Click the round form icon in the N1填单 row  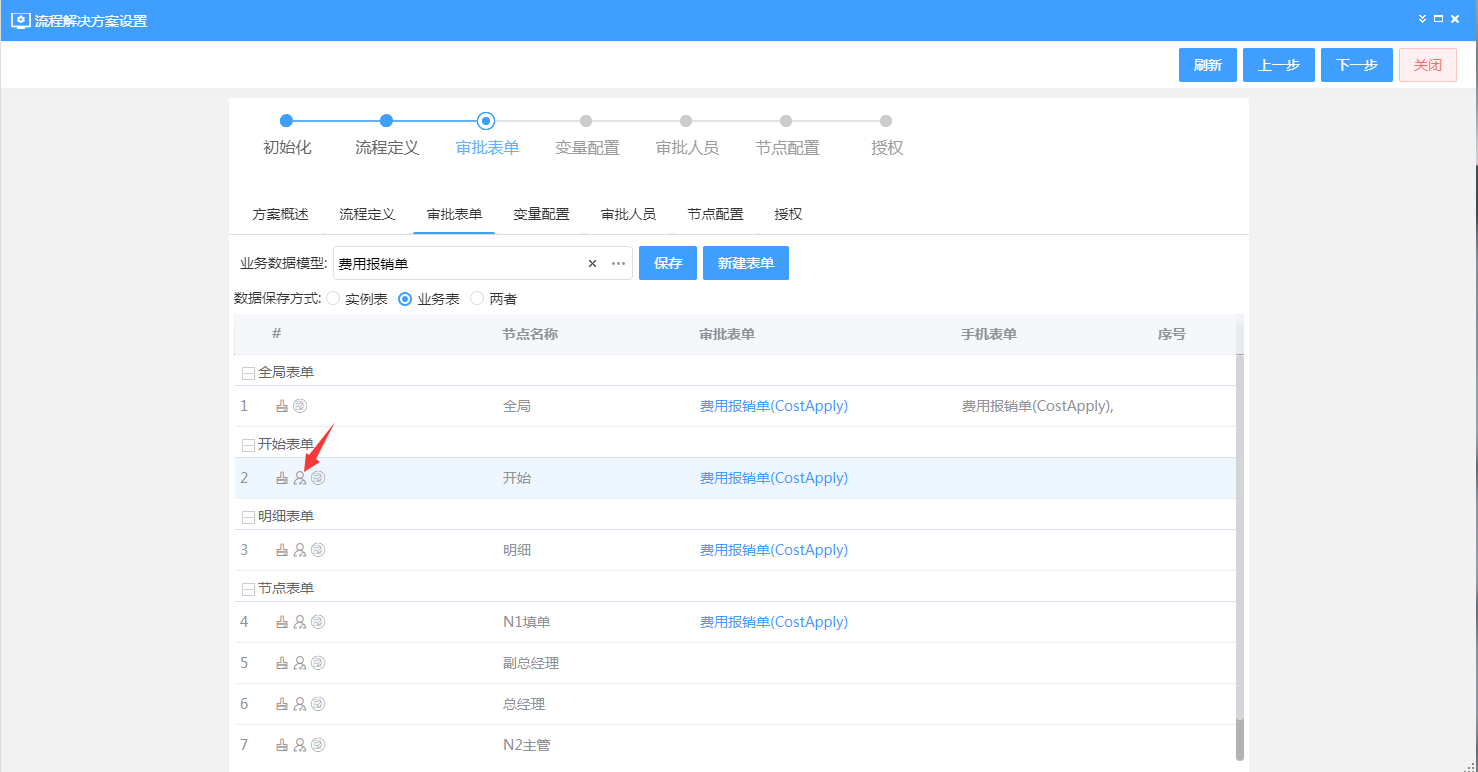[x=318, y=622]
